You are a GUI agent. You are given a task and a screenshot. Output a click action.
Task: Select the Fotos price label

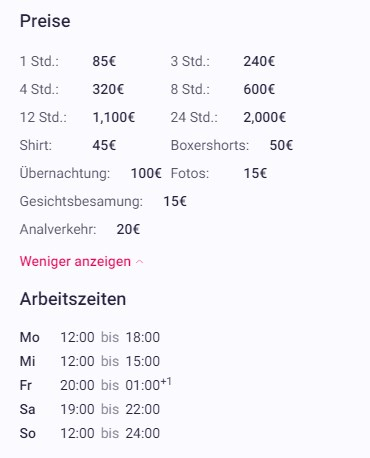click(190, 173)
